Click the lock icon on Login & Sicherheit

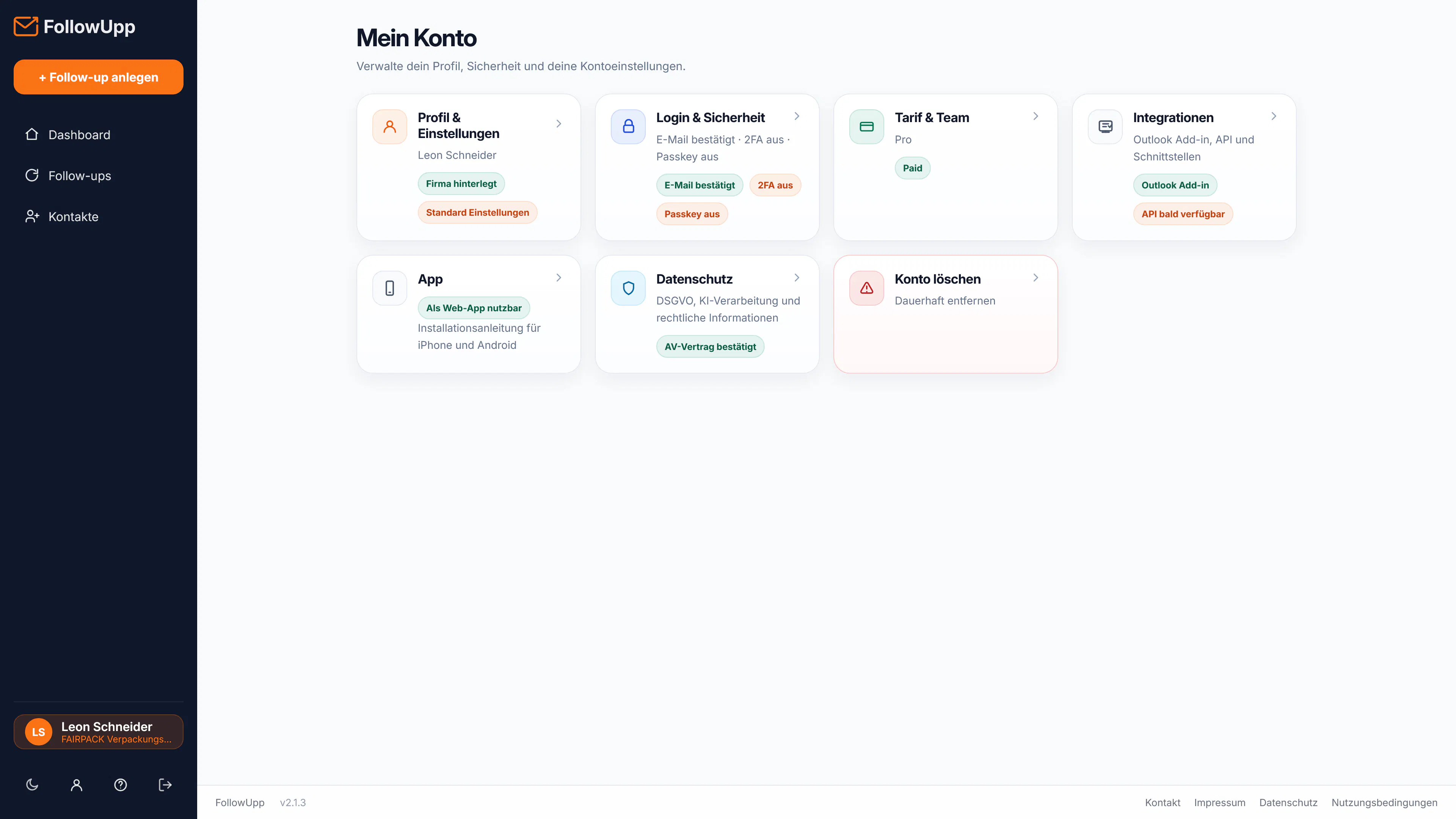pos(628,127)
